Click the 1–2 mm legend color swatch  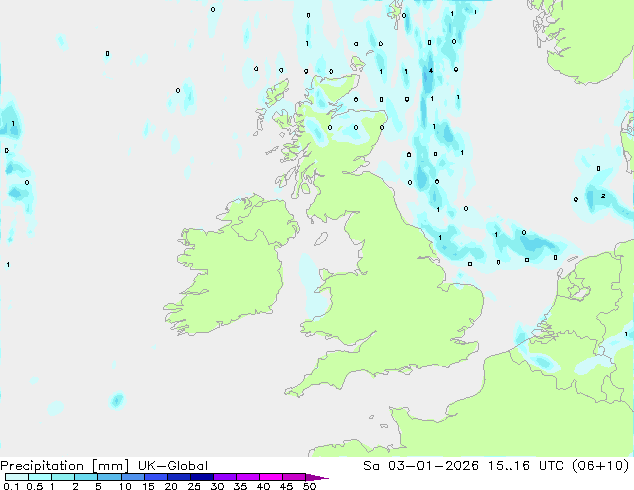point(63,477)
